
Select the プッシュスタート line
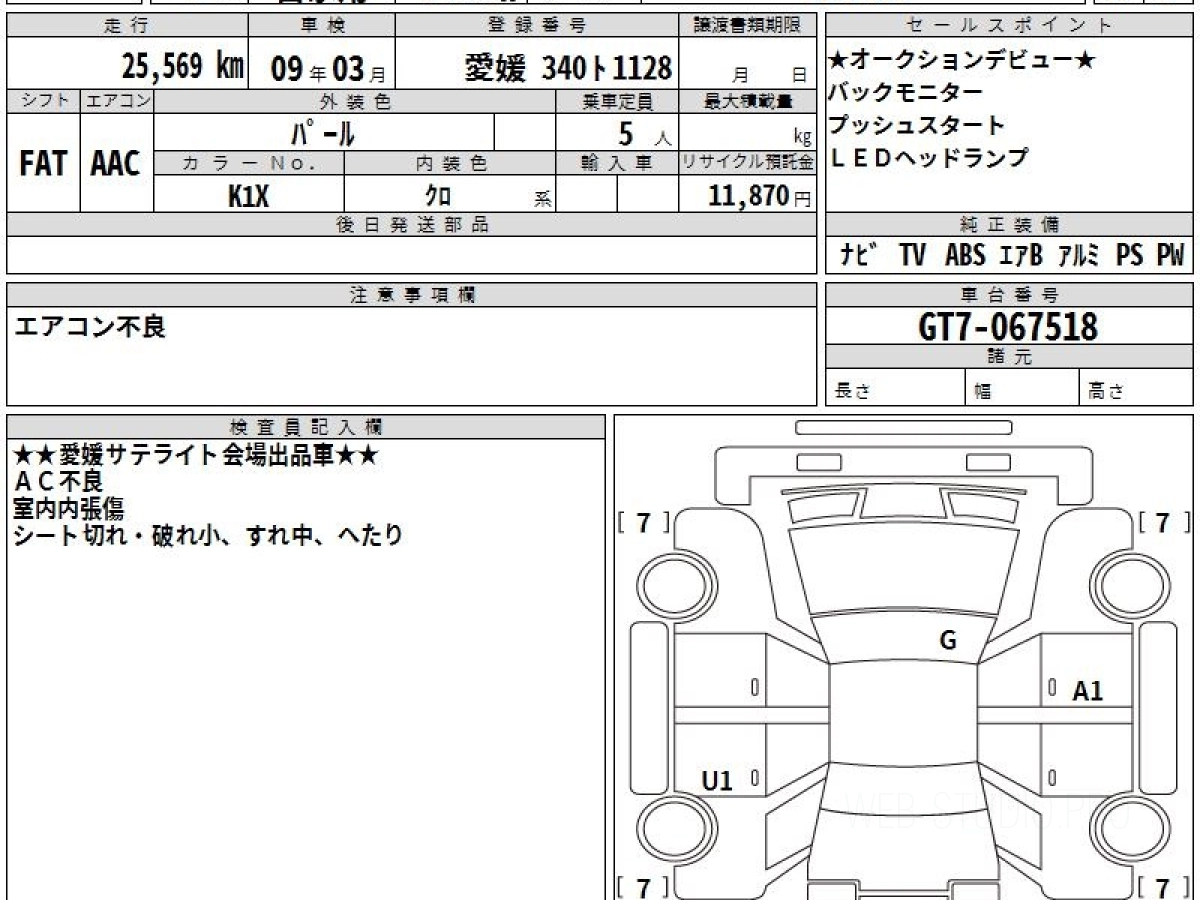tap(916, 126)
